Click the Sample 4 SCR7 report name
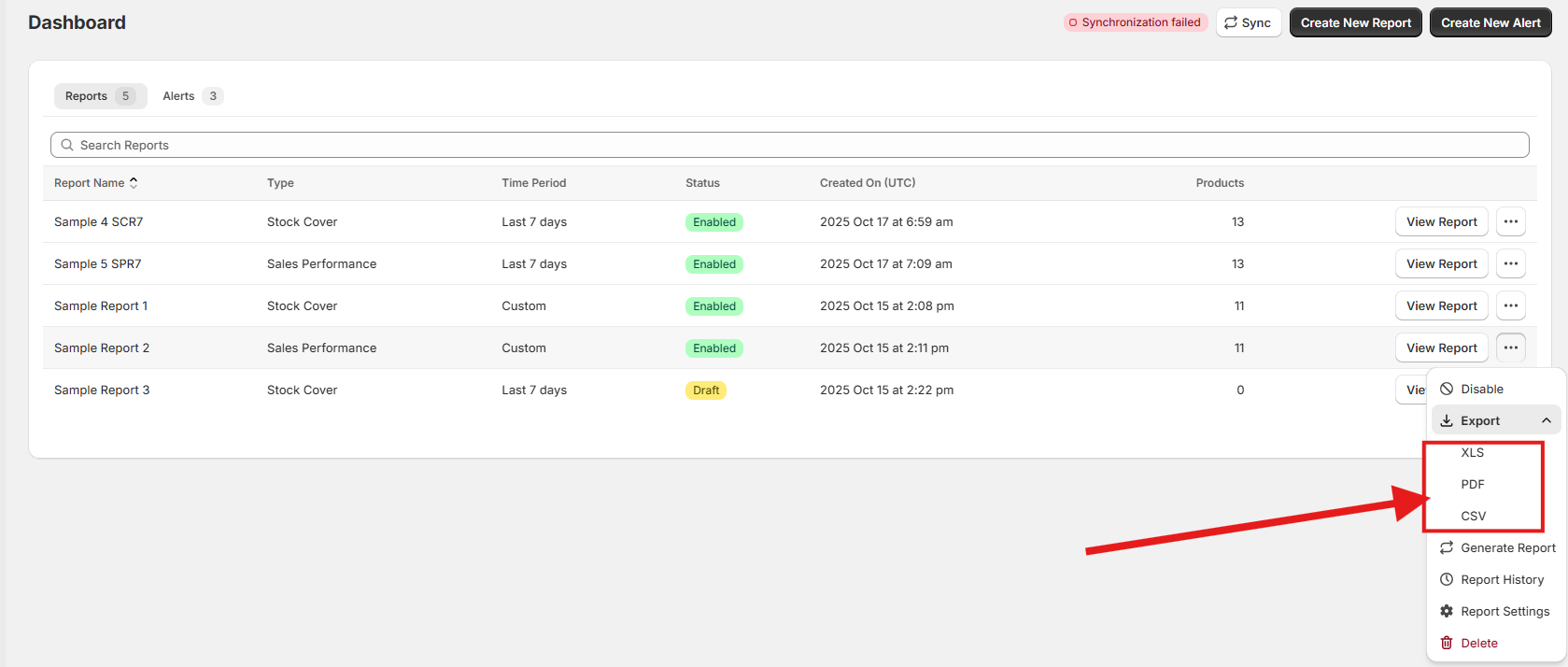This screenshot has height=667, width=1568. click(98, 221)
